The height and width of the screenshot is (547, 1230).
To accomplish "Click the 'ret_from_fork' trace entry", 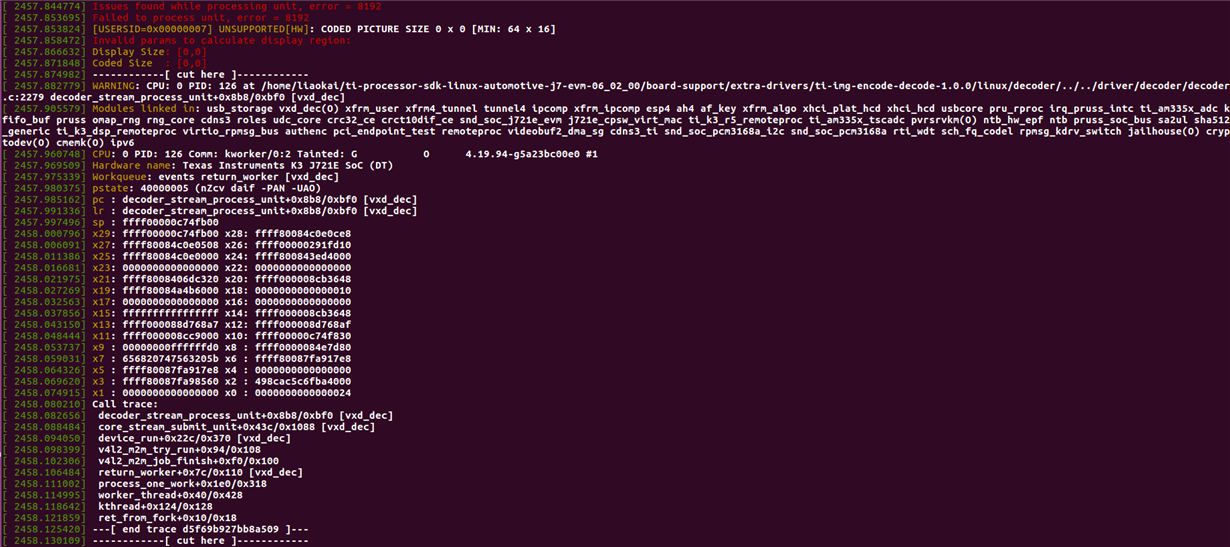I will [167, 517].
